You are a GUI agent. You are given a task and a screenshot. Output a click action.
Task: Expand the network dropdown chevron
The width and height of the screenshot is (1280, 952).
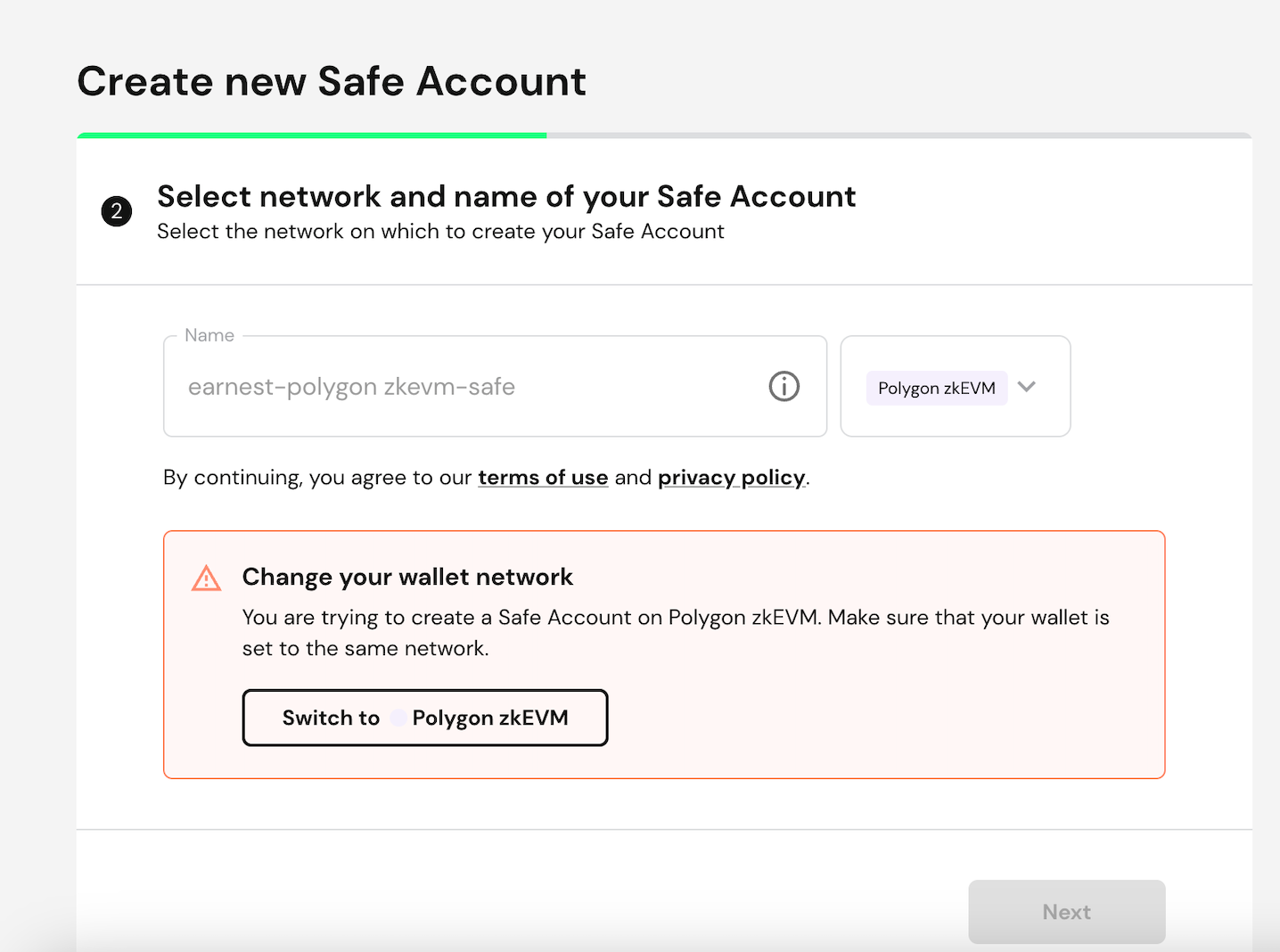(1027, 387)
